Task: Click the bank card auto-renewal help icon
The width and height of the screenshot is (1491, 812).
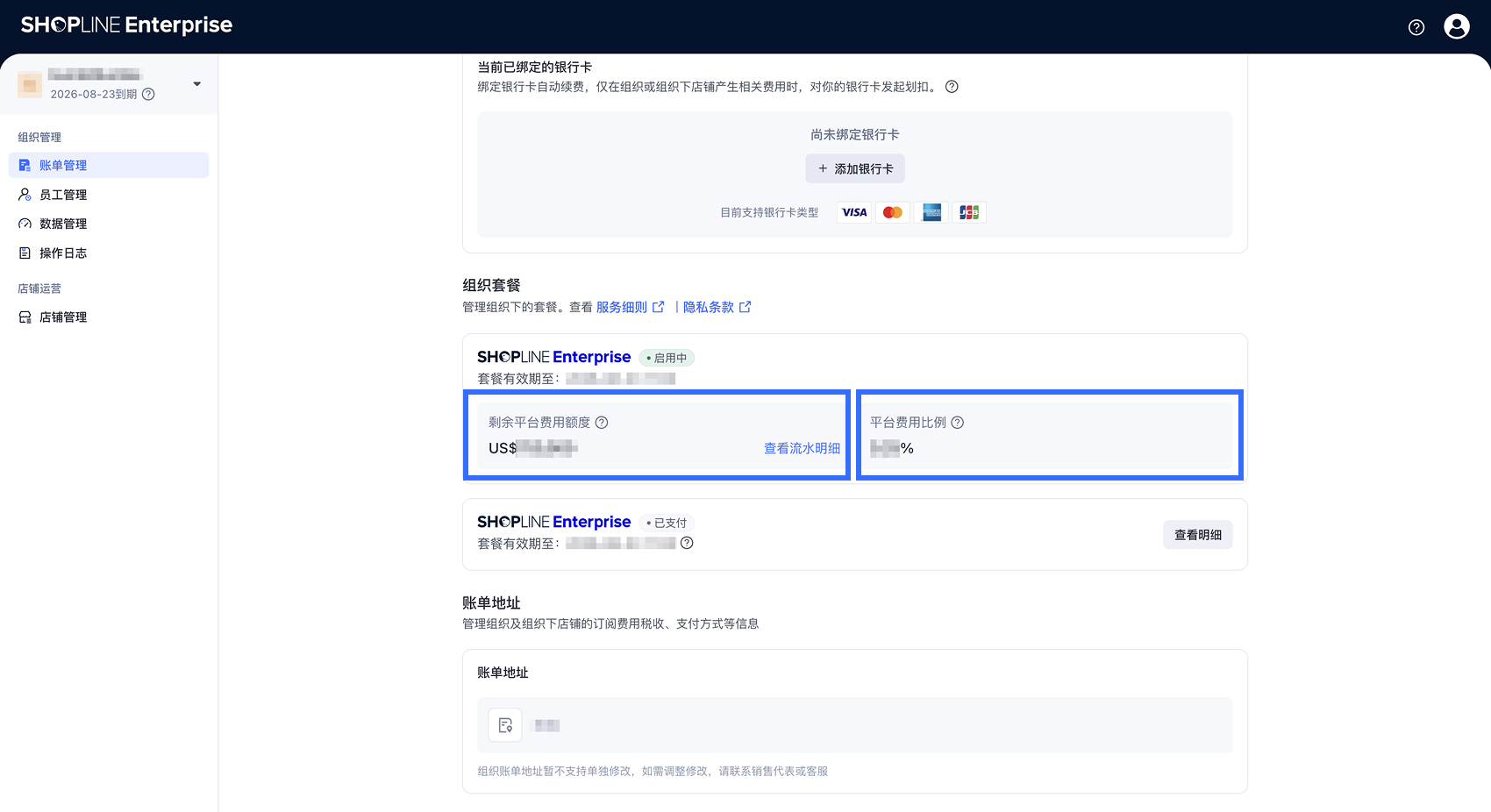Action: (952, 87)
